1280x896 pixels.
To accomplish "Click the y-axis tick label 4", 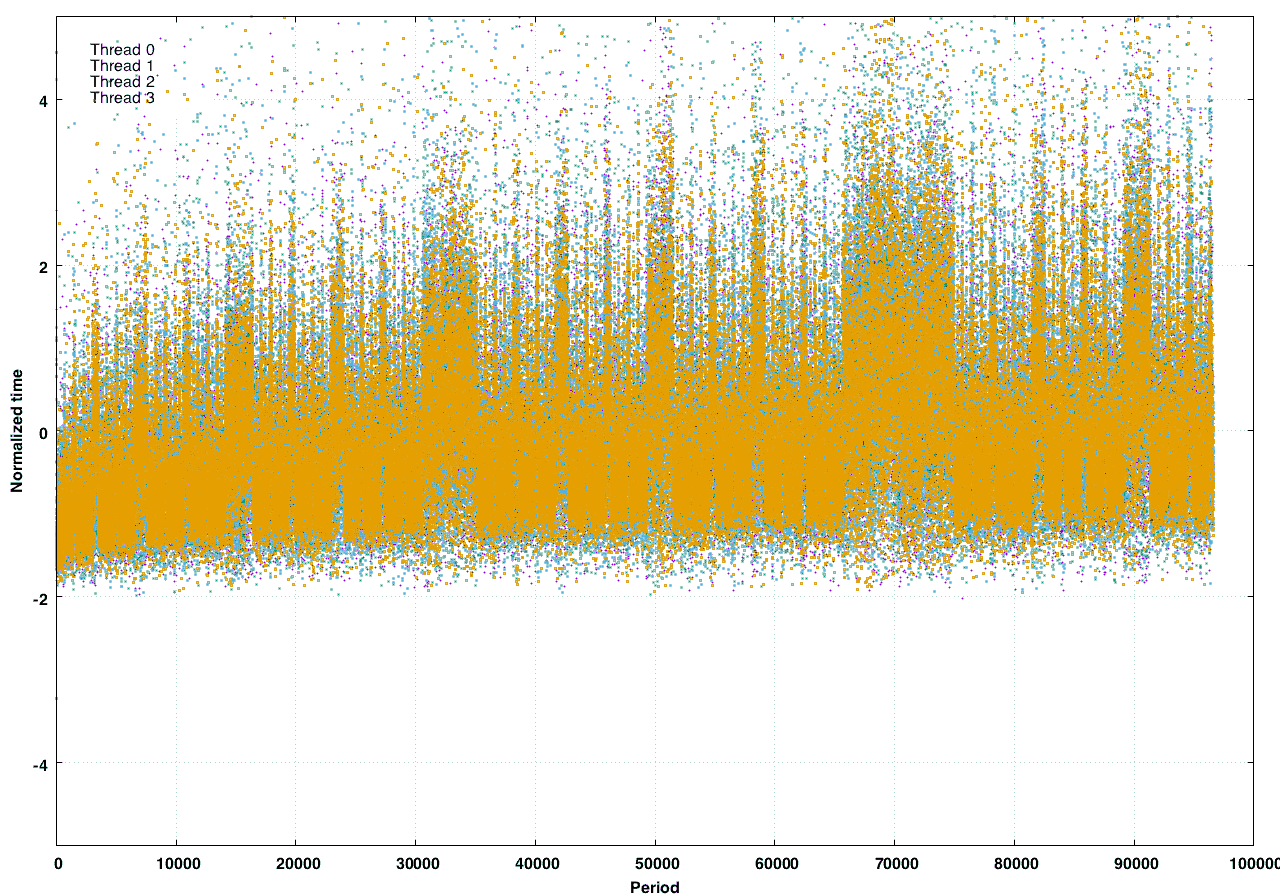I will tap(43, 99).
